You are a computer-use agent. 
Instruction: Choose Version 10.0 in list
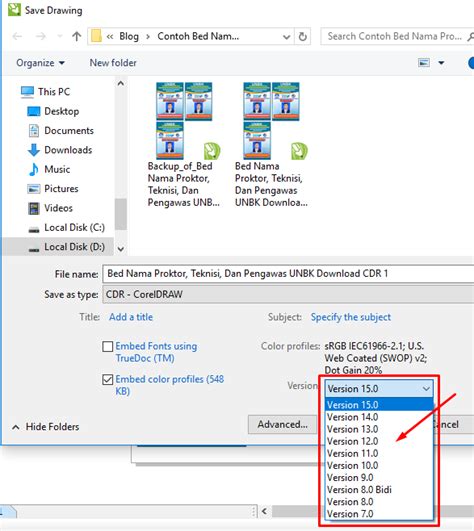point(379,466)
